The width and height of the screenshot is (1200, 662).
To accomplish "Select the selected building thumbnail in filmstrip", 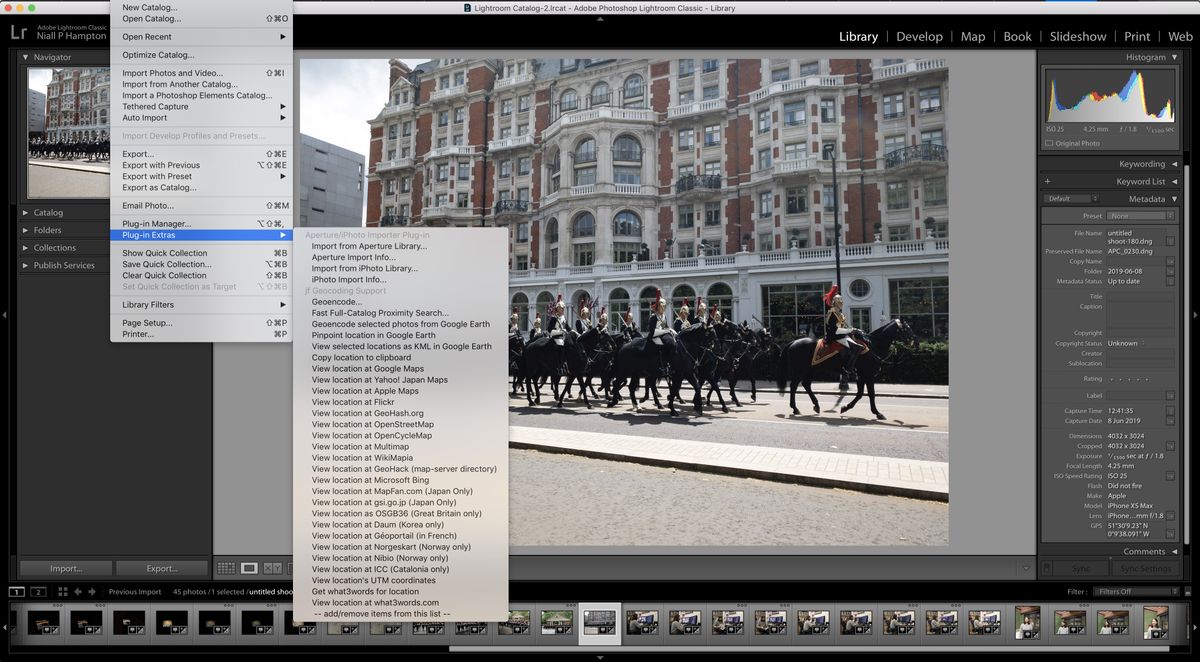I will 600,623.
